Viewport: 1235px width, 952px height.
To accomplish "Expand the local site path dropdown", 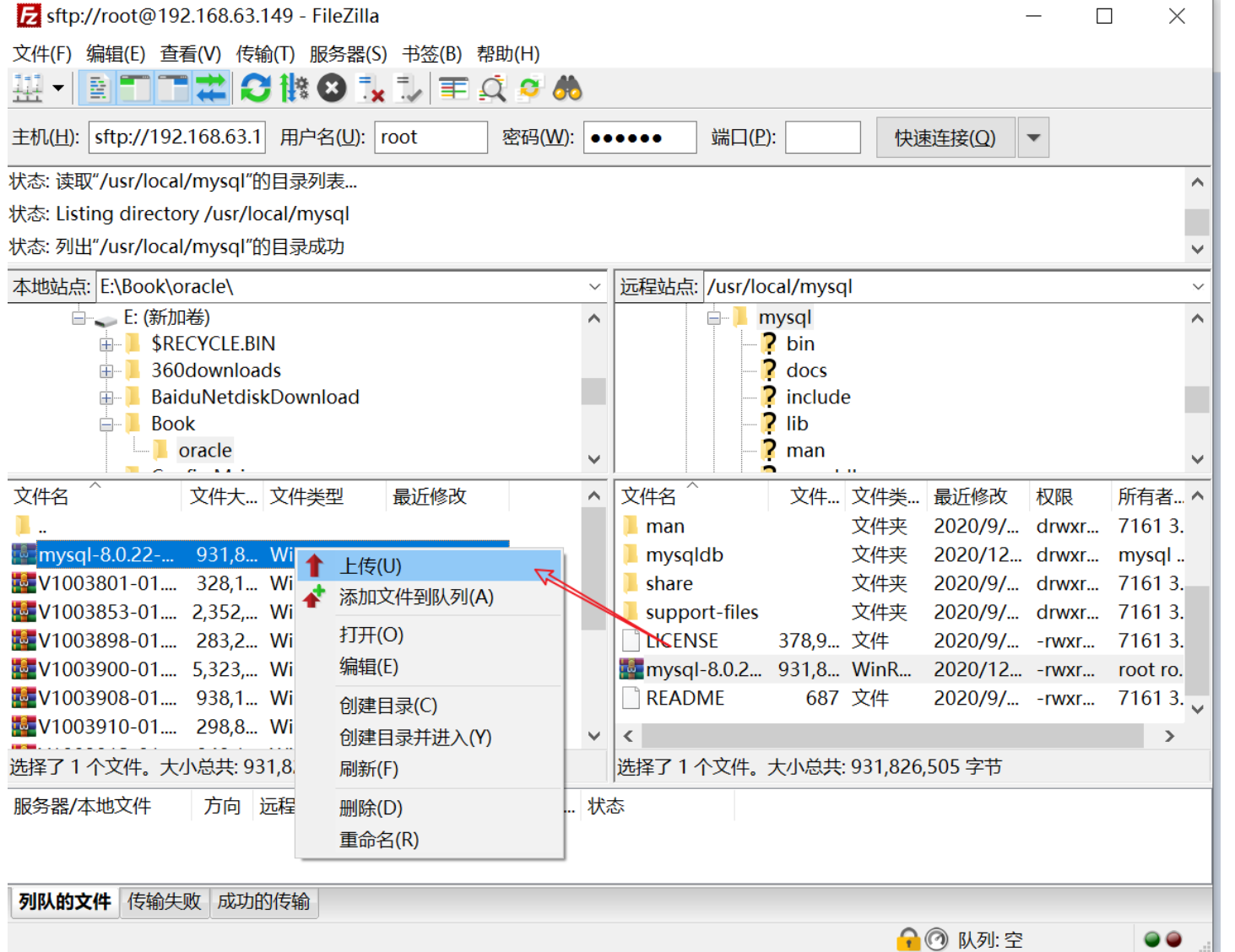I will [594, 287].
